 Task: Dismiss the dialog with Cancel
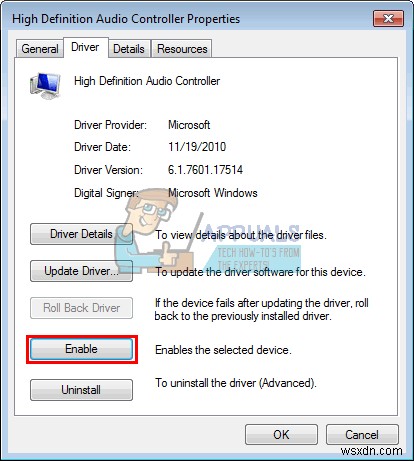362,435
